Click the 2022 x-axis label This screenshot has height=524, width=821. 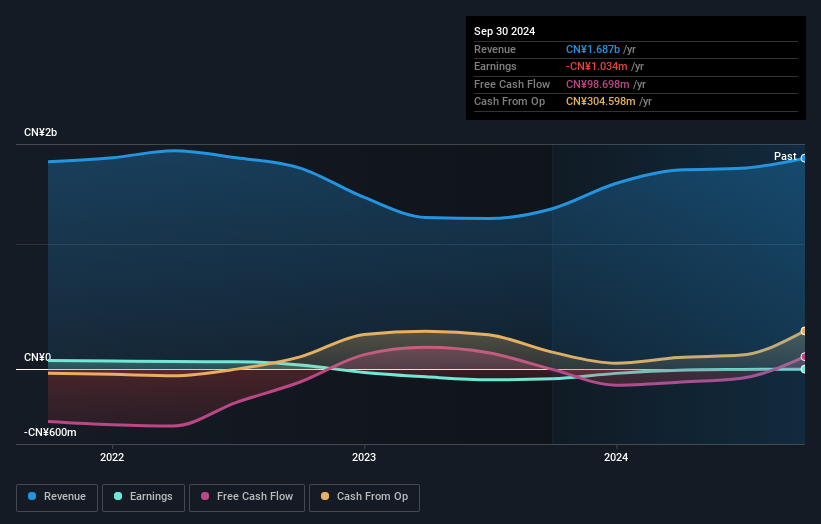112,458
